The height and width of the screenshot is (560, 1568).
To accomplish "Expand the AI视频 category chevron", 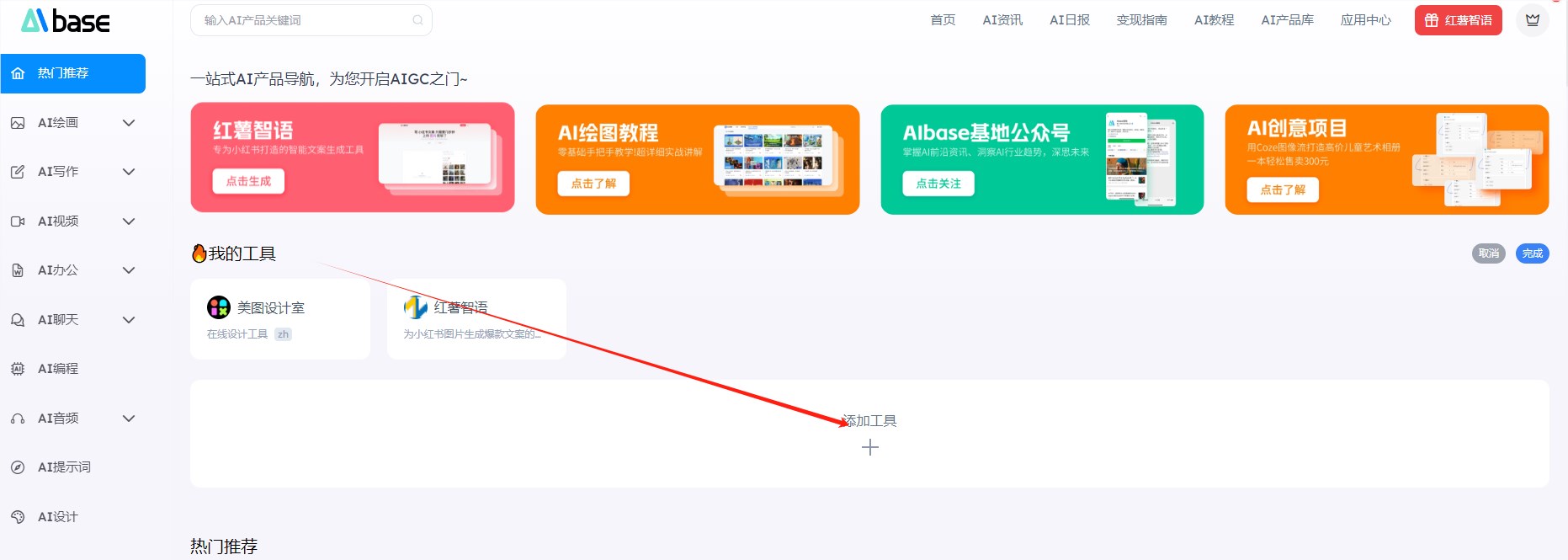I will point(129,221).
